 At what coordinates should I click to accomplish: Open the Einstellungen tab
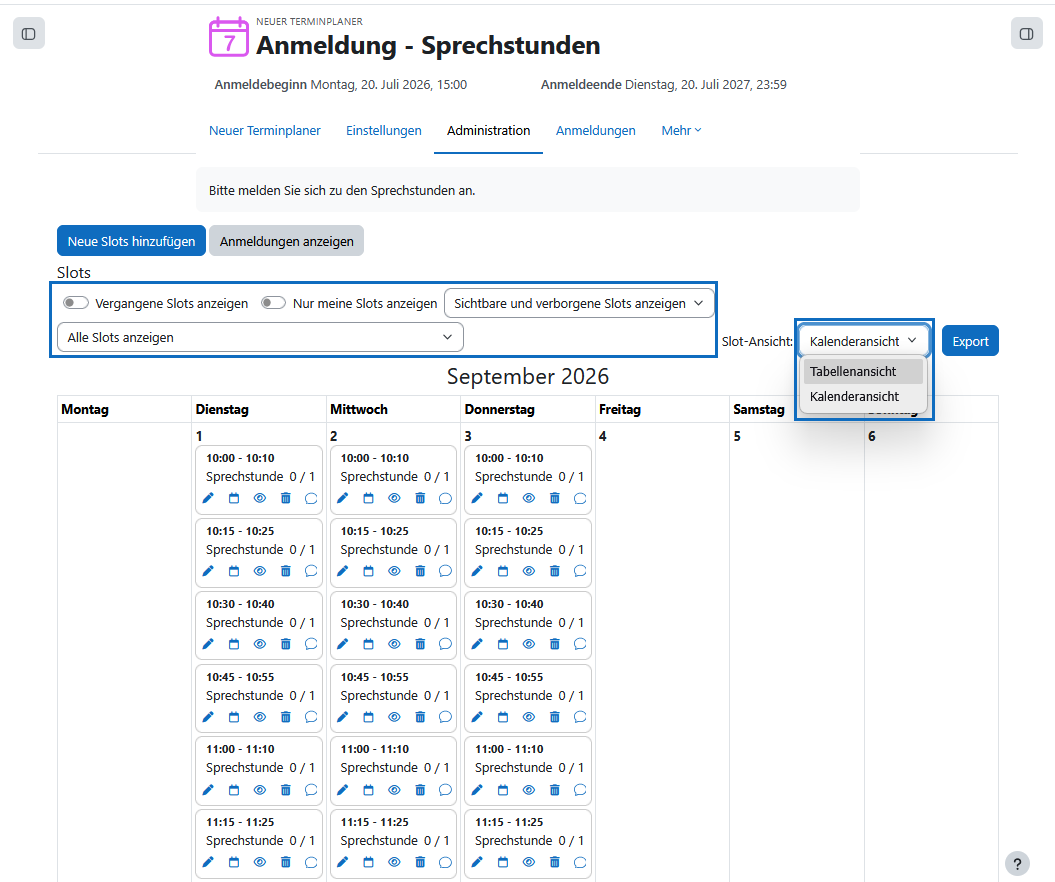[384, 131]
